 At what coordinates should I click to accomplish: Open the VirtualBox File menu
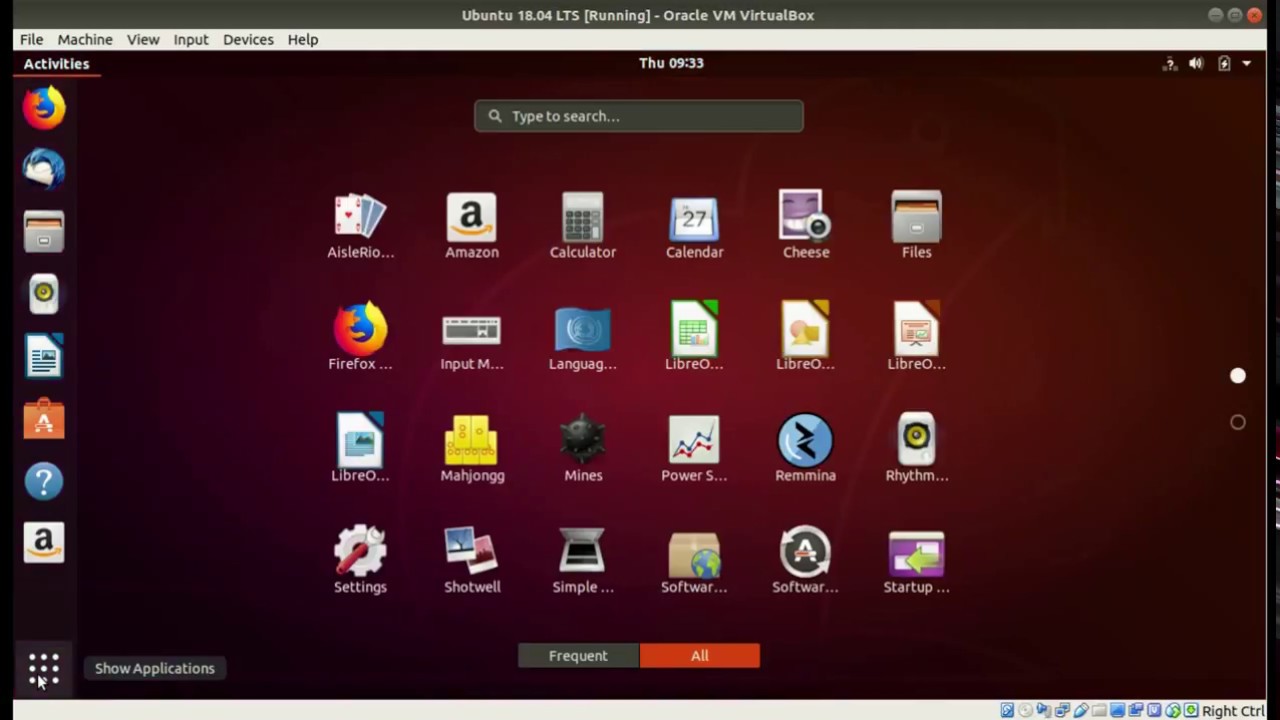click(31, 40)
